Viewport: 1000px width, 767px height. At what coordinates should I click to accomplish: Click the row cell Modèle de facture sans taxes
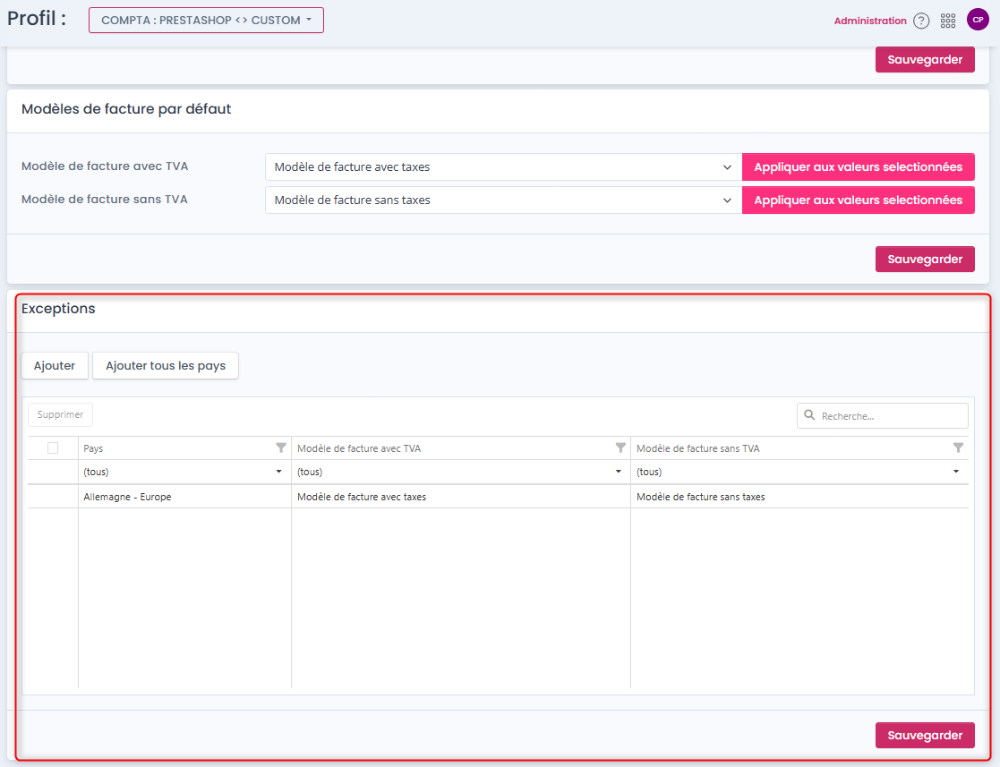(x=799, y=497)
